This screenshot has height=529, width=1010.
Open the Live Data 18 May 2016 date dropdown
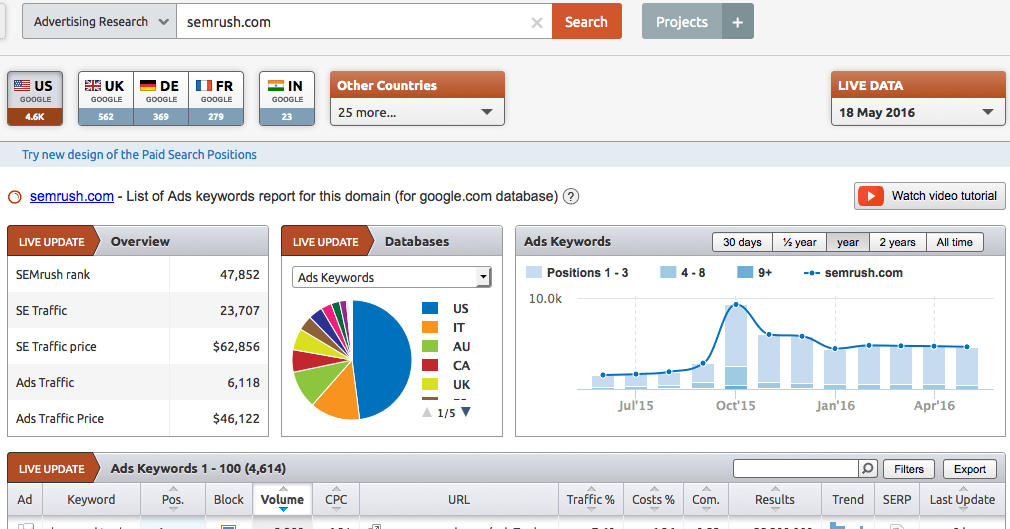(x=917, y=112)
